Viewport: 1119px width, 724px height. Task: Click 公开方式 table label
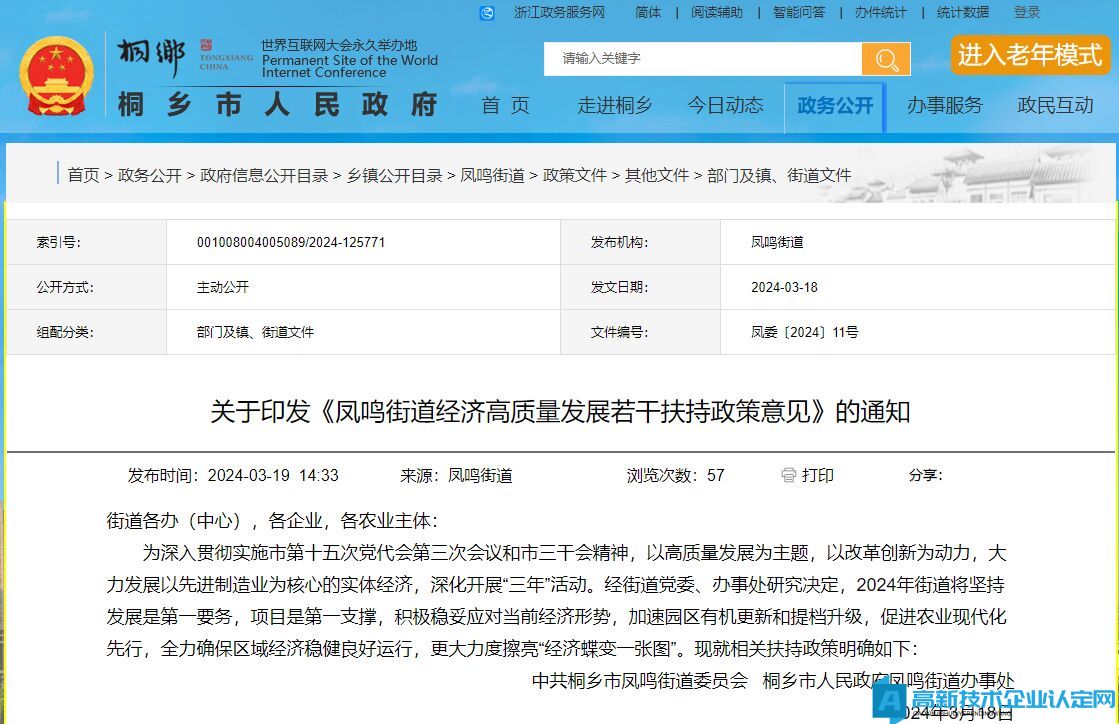coord(65,287)
